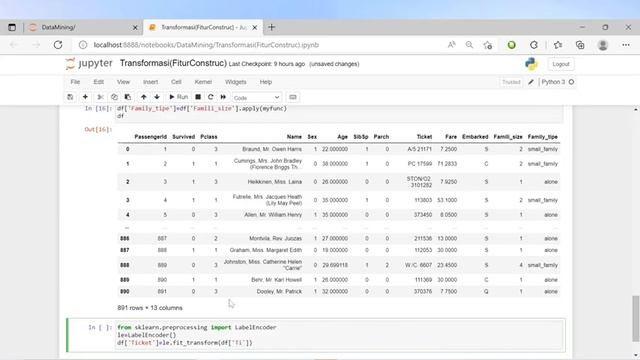Interrupt the kernel with stop icon
640x360 pixels.
point(198,97)
